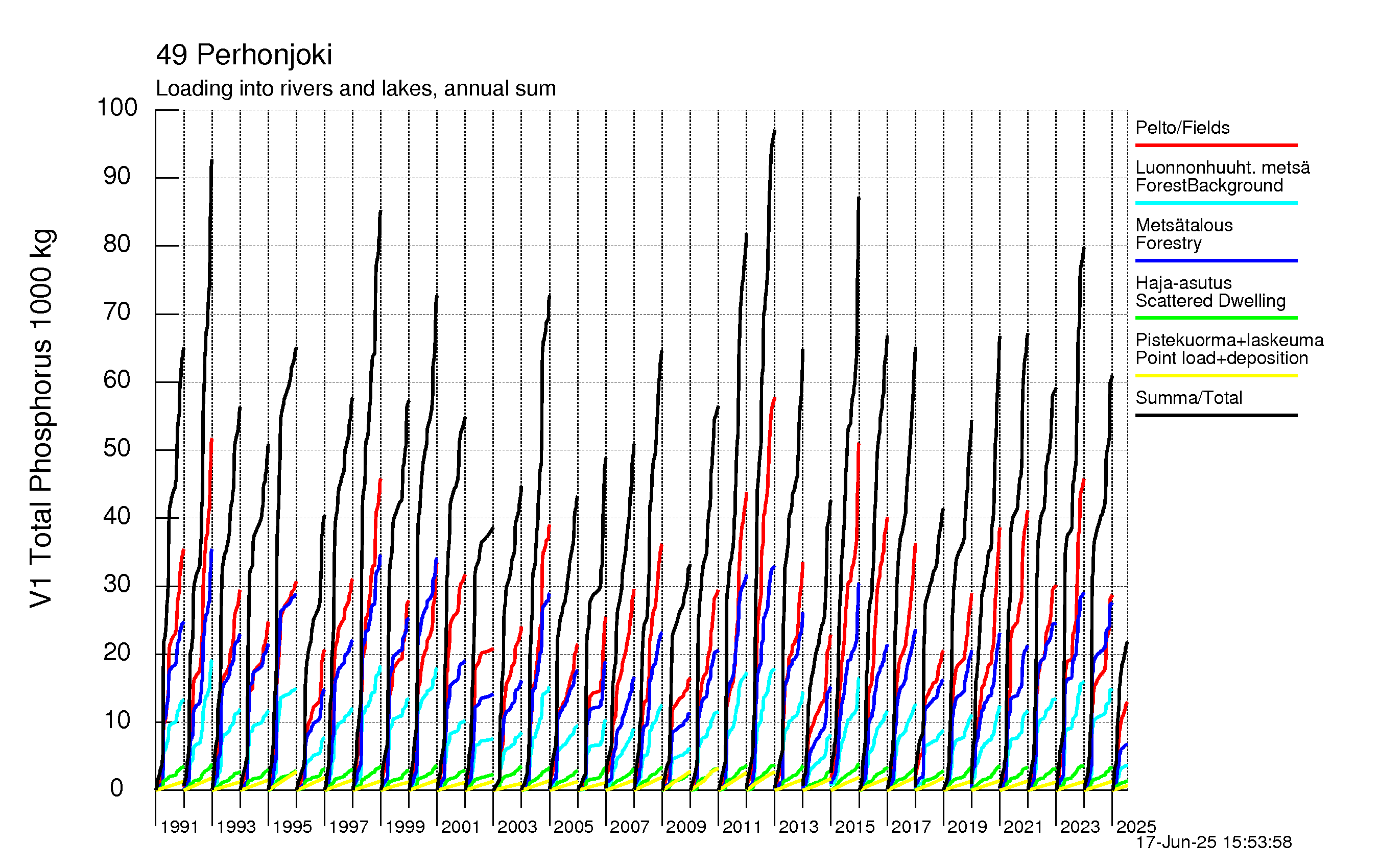Viewport: 1379px width, 868px height.
Task: Click the 2011 x-axis year label
Action: (742, 827)
